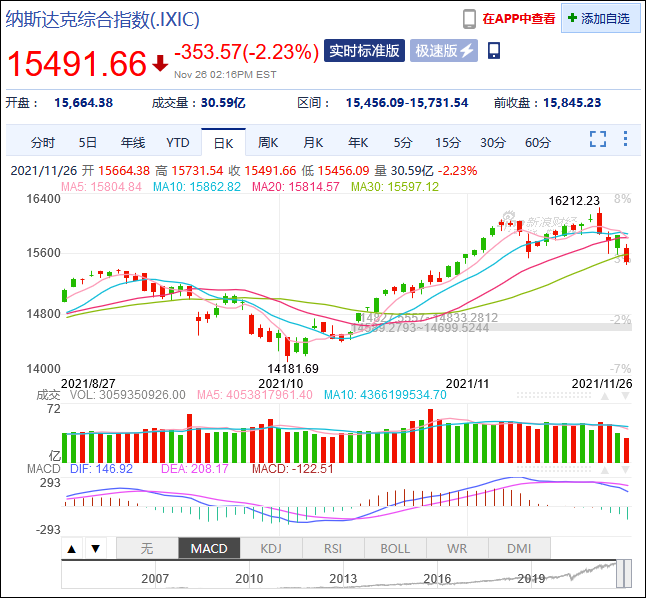Click the 区间 range 15,456.09-15,731.54
This screenshot has height=598, width=646.
pos(407,103)
